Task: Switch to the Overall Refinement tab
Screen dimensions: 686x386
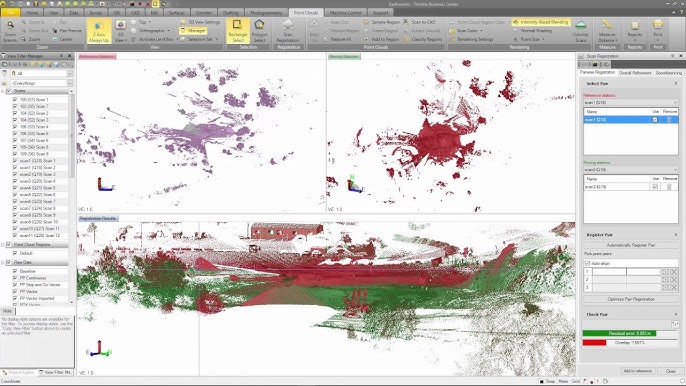Action: [x=635, y=73]
